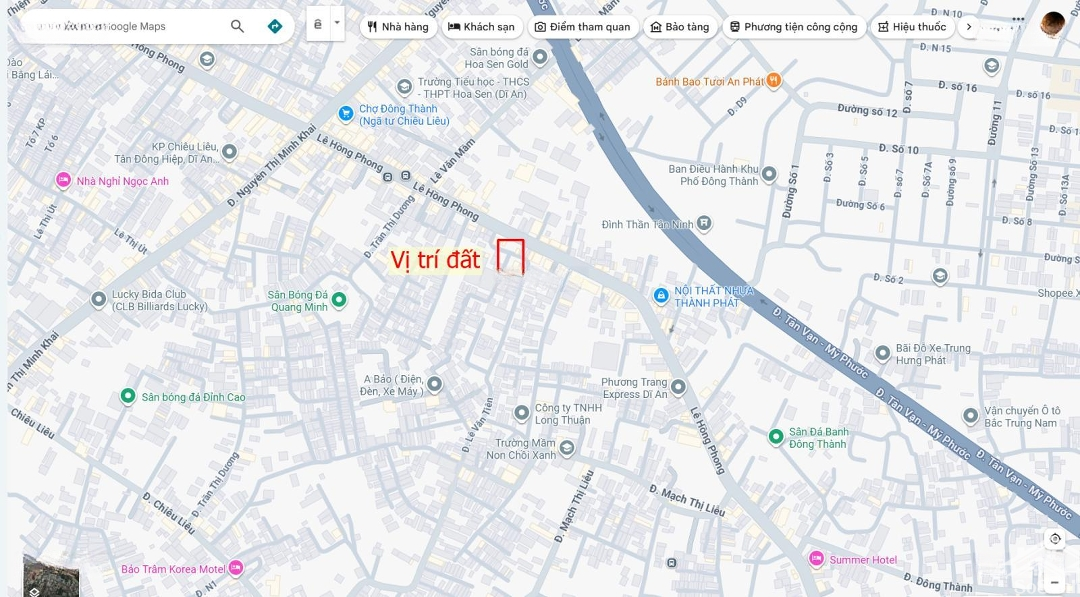The height and width of the screenshot is (597, 1080).
Task: Filter by Điểm tham quan
Action: pos(583,27)
